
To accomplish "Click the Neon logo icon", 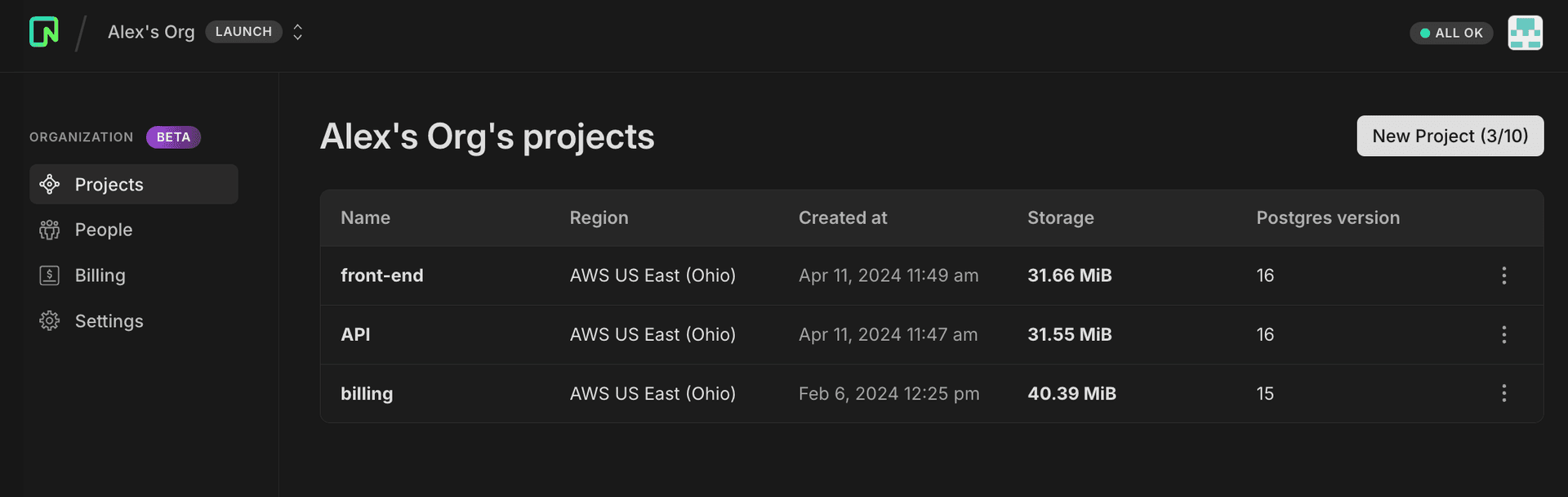I will click(43, 32).
